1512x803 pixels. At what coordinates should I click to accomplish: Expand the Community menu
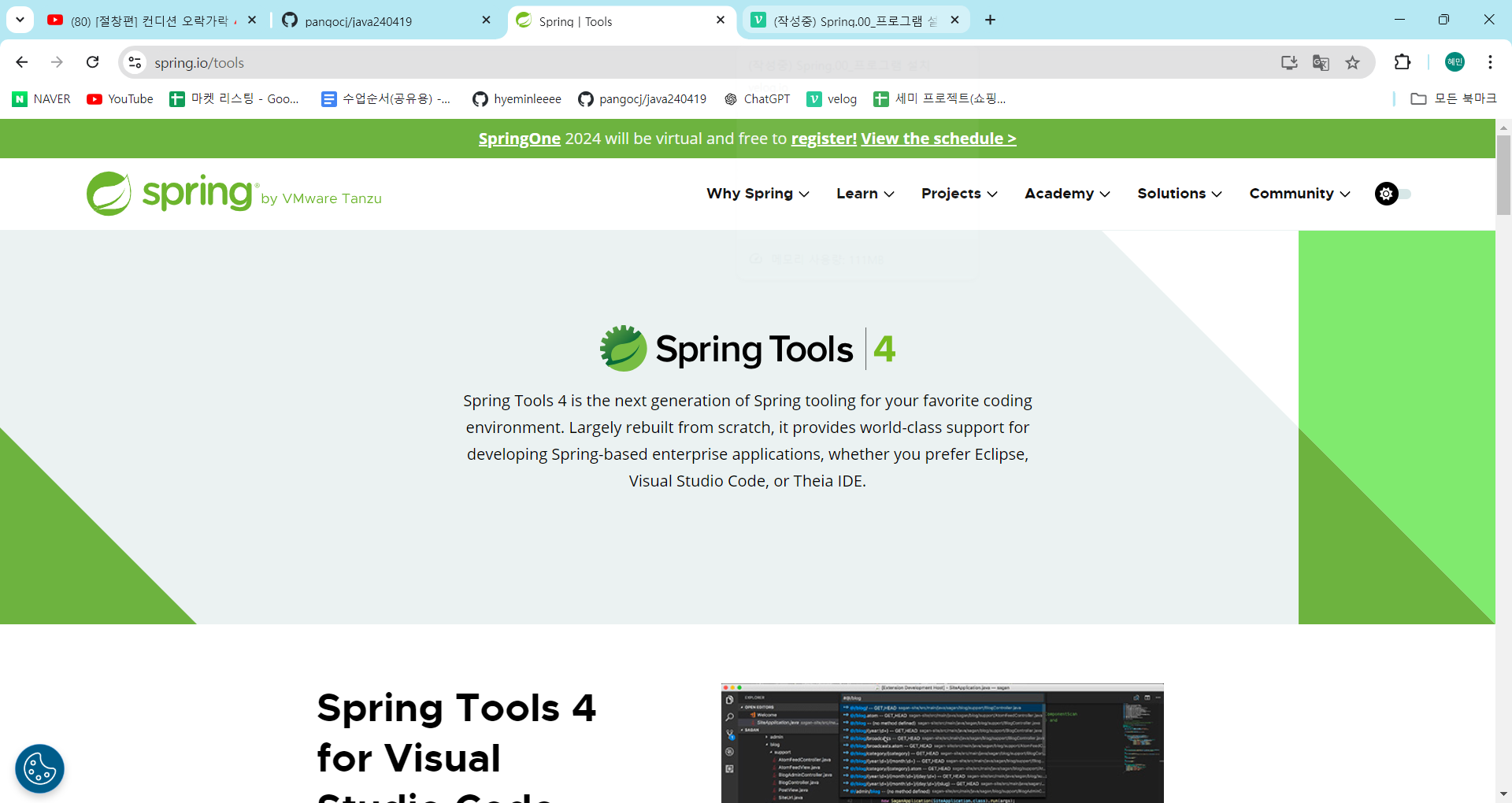point(1299,194)
